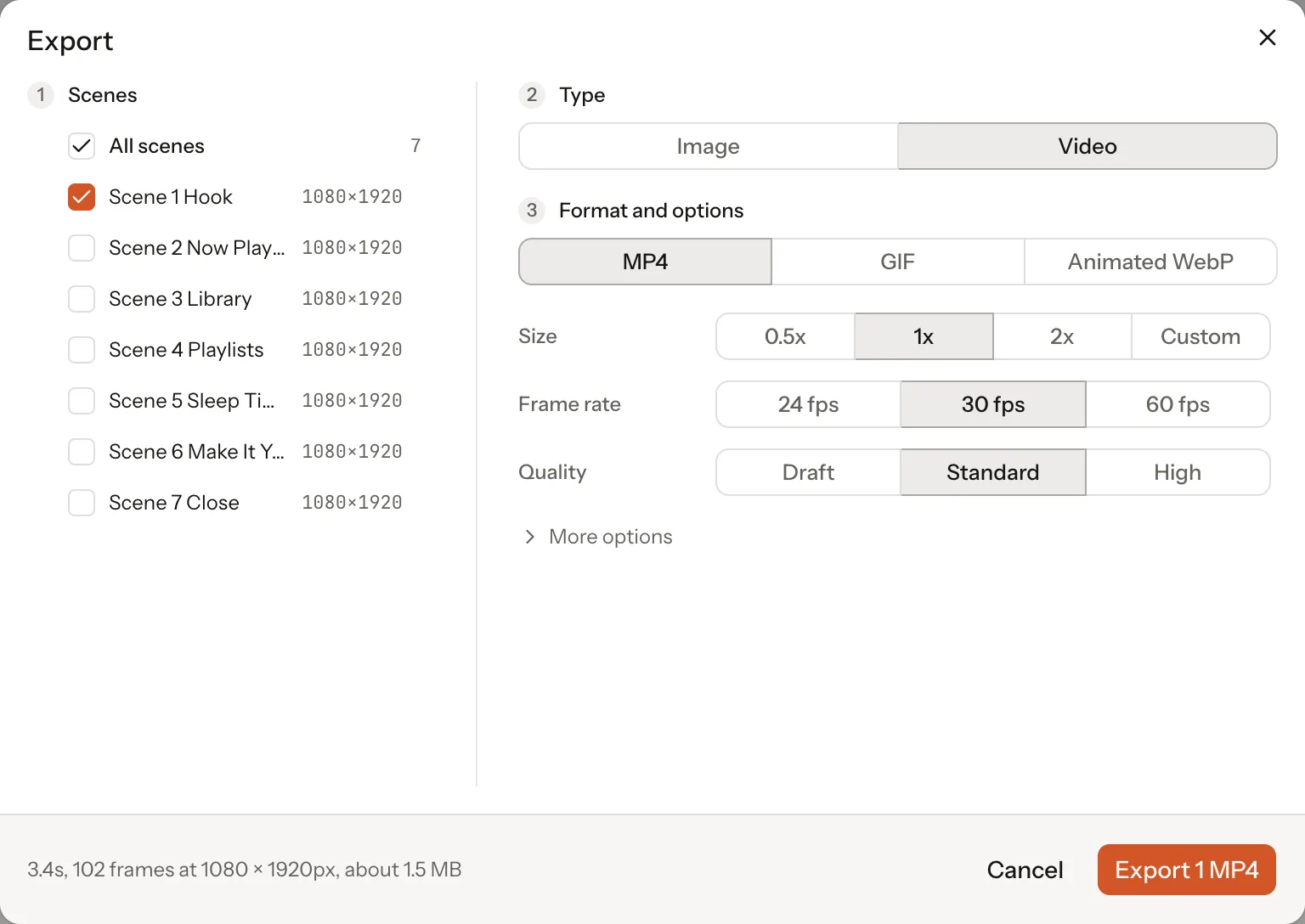Choose the Video export type

[1087, 146]
